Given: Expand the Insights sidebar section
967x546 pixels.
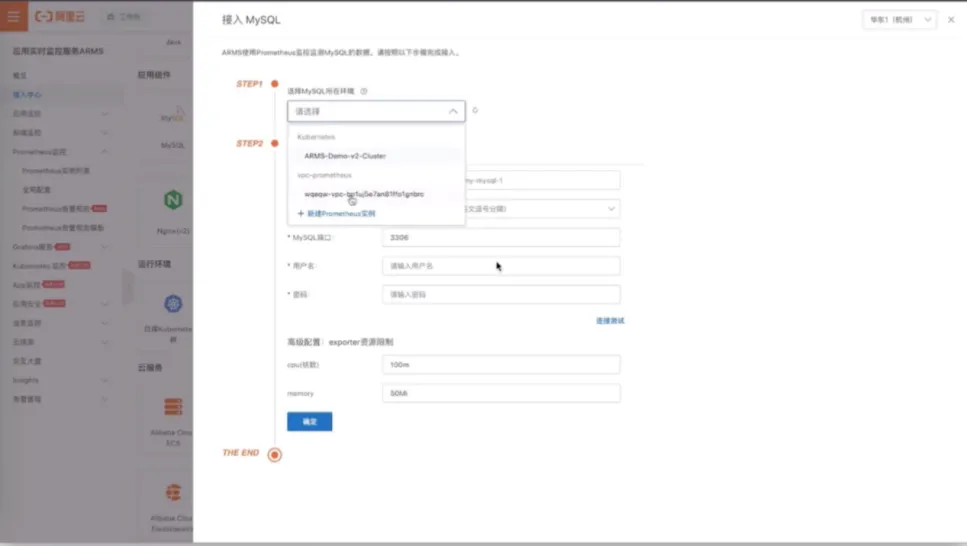Looking at the screenshot, I should coord(104,380).
